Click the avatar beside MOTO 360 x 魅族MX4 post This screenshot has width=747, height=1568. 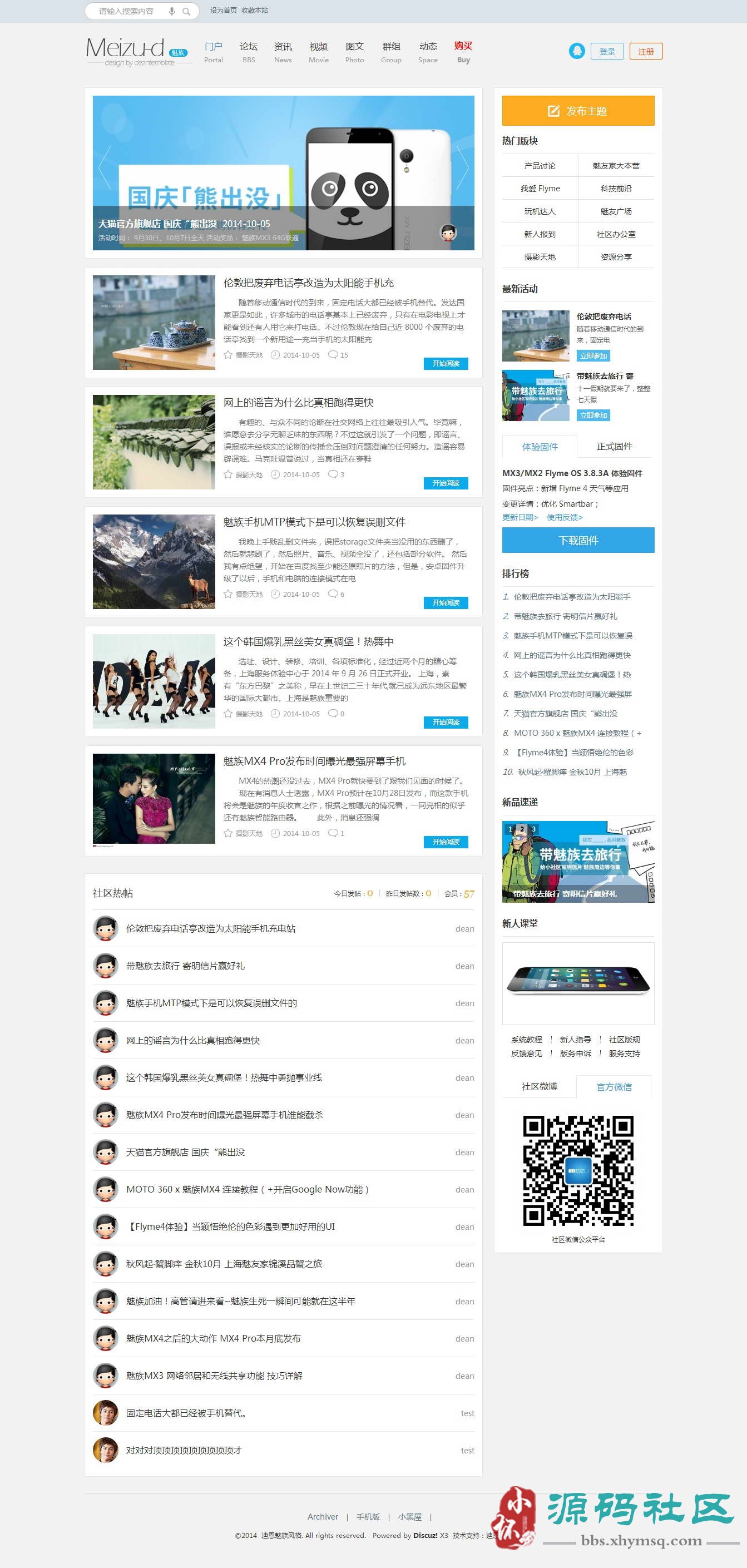(x=105, y=1189)
